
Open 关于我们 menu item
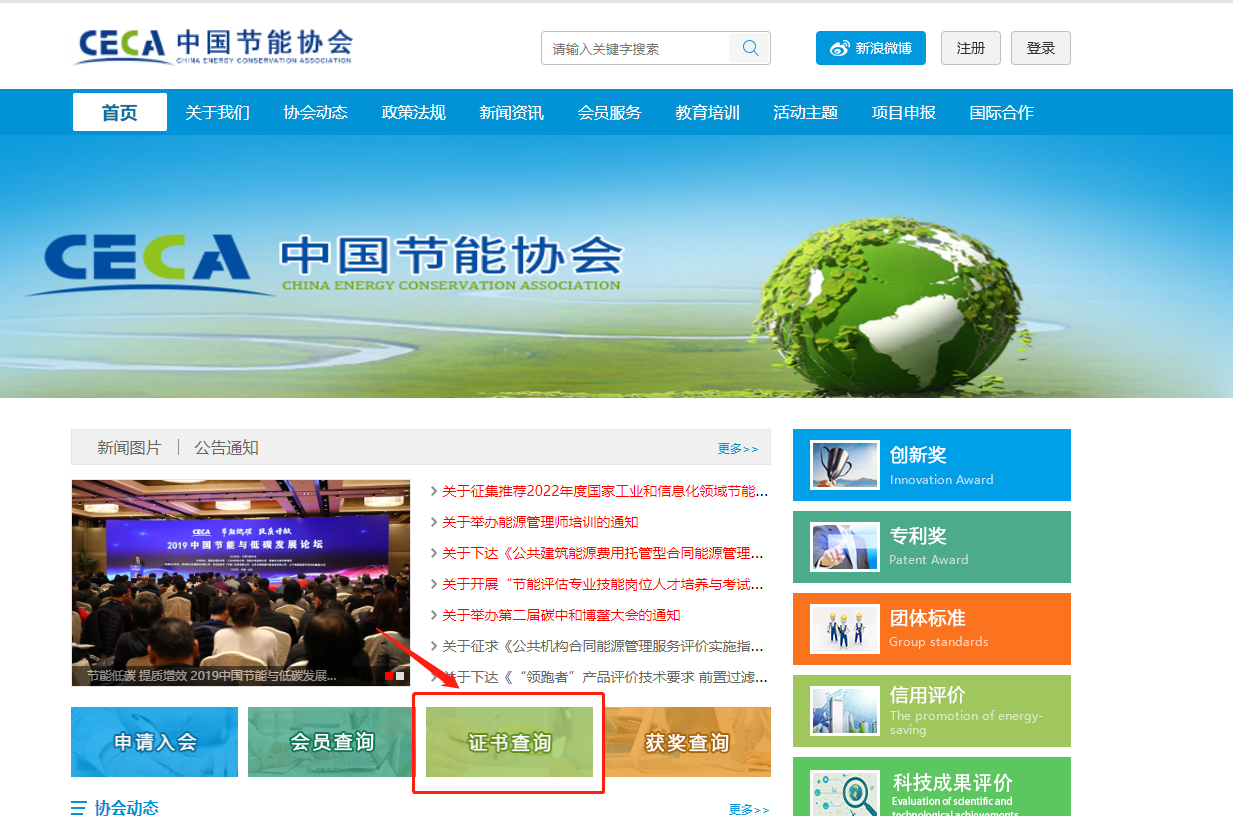(x=217, y=112)
